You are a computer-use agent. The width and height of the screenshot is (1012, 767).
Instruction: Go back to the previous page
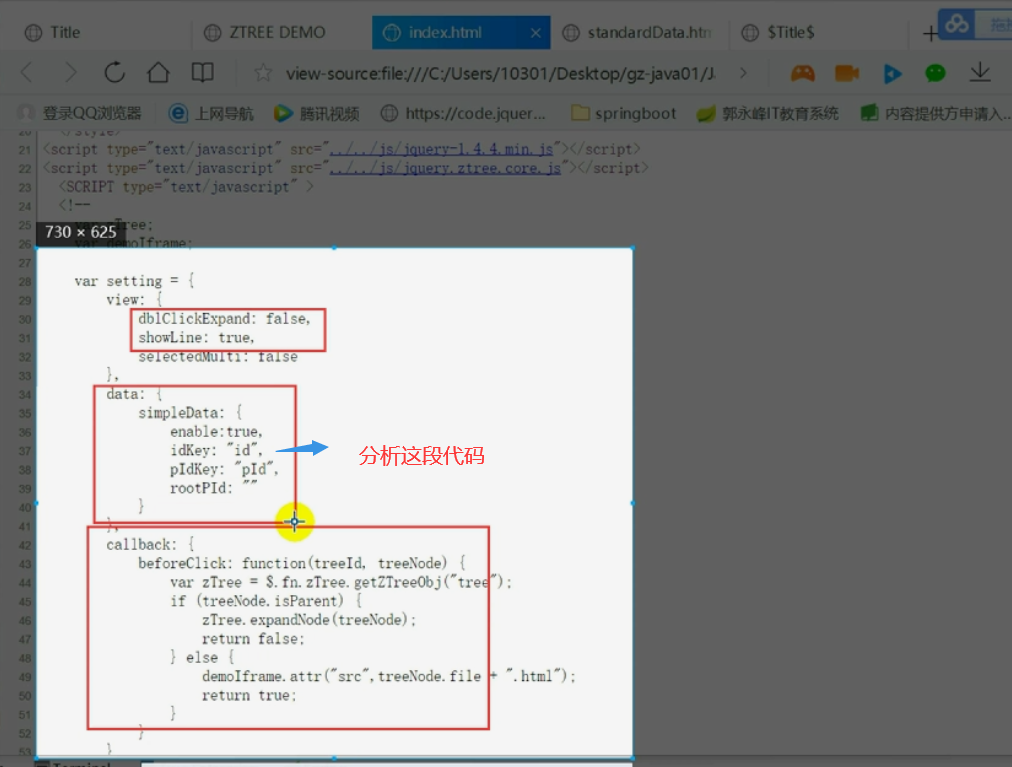tap(27, 72)
